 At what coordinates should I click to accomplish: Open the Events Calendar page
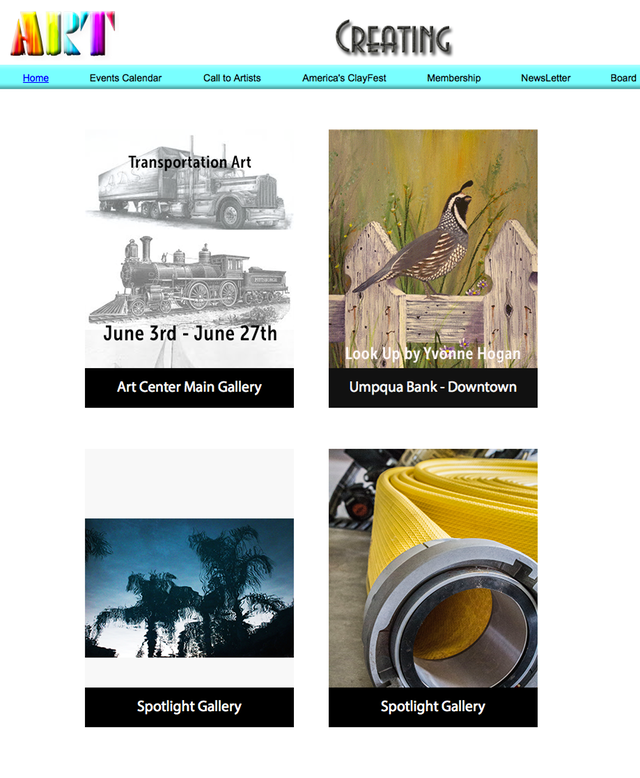pos(126,78)
